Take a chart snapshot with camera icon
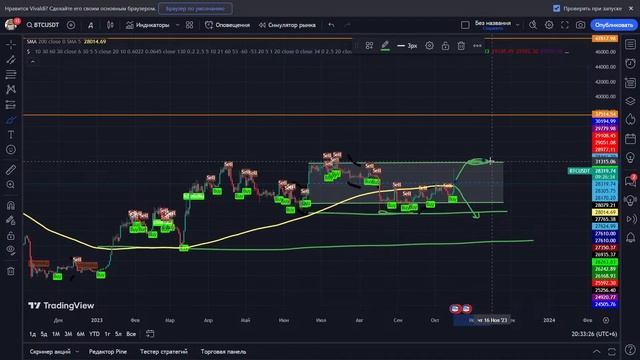The width and height of the screenshot is (640, 360). [580, 25]
